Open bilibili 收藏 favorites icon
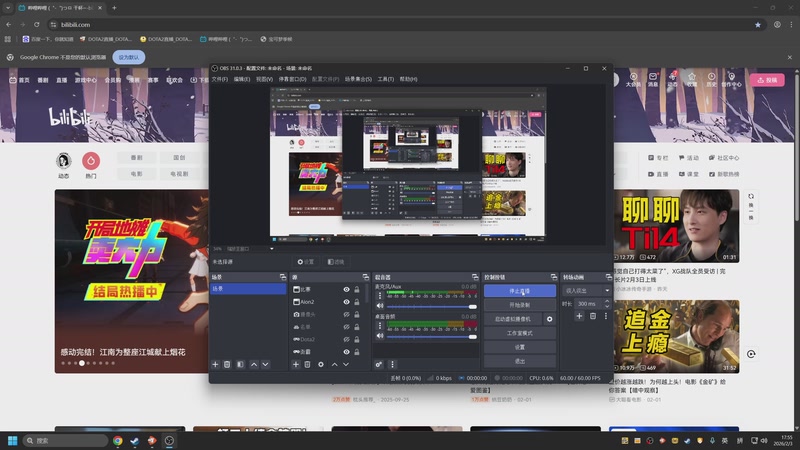800x450 pixels. [692, 80]
